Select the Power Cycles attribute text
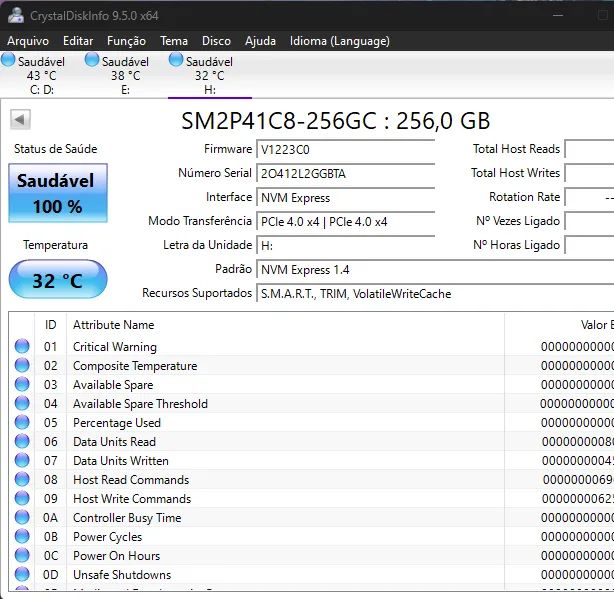The width and height of the screenshot is (614, 599). tap(107, 537)
